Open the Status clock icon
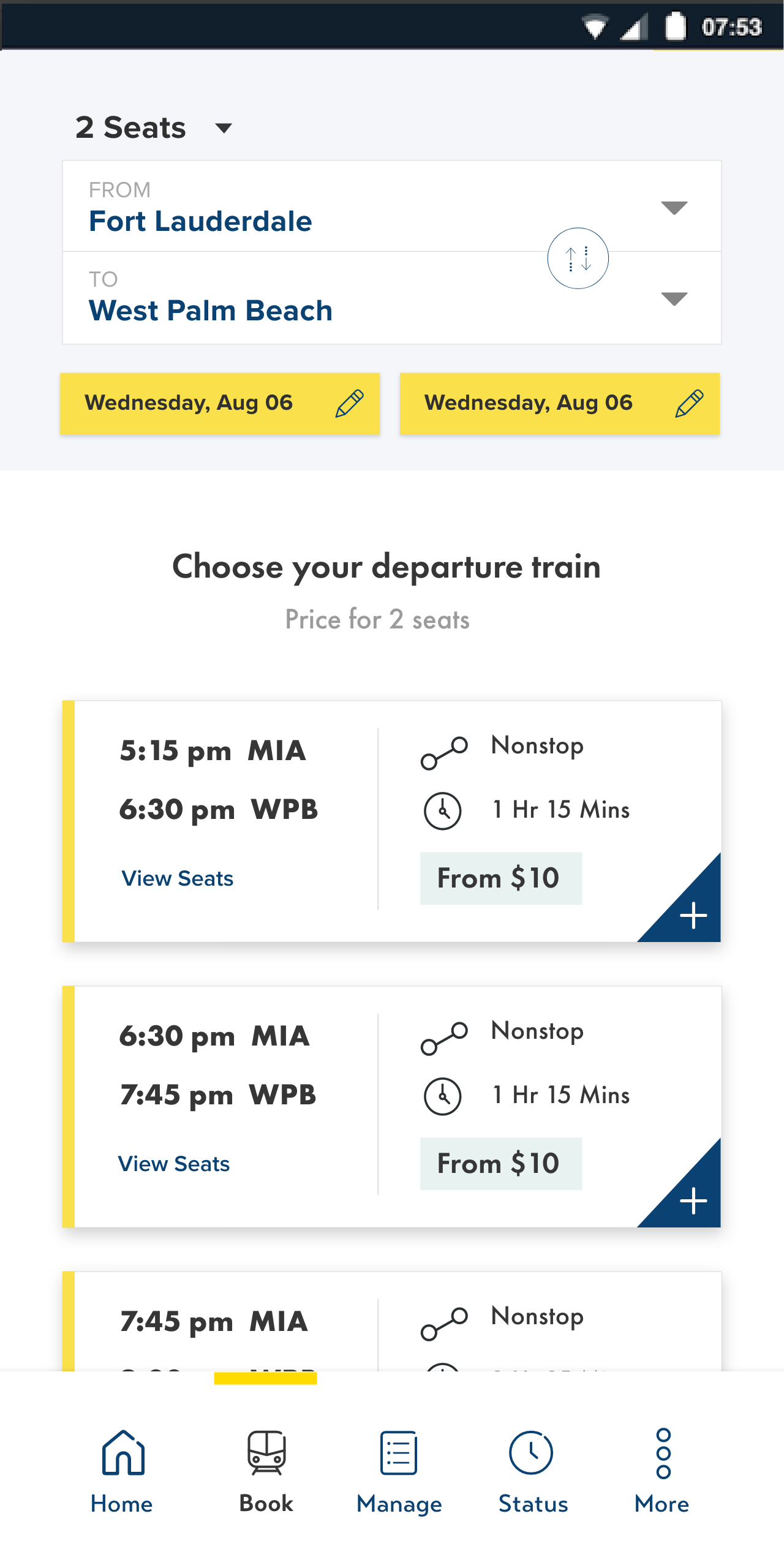This screenshot has height=1568, width=784. point(532,1453)
